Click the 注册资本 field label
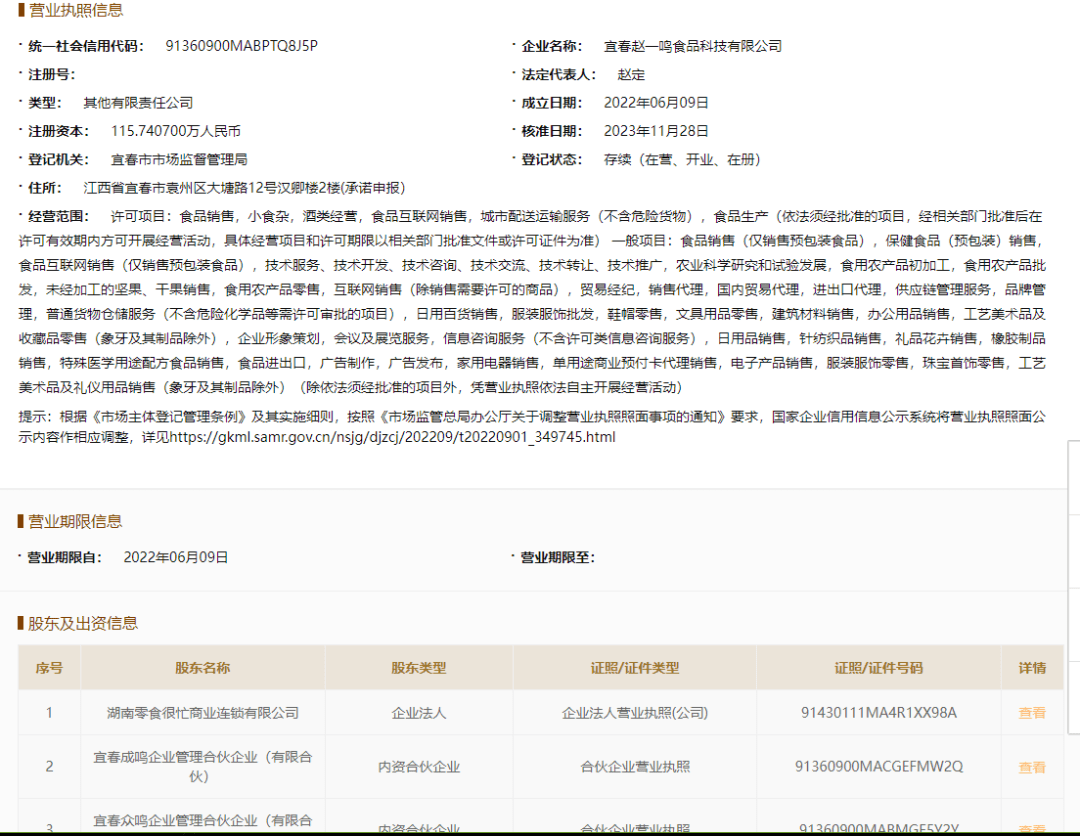The image size is (1080, 836). coord(59,131)
